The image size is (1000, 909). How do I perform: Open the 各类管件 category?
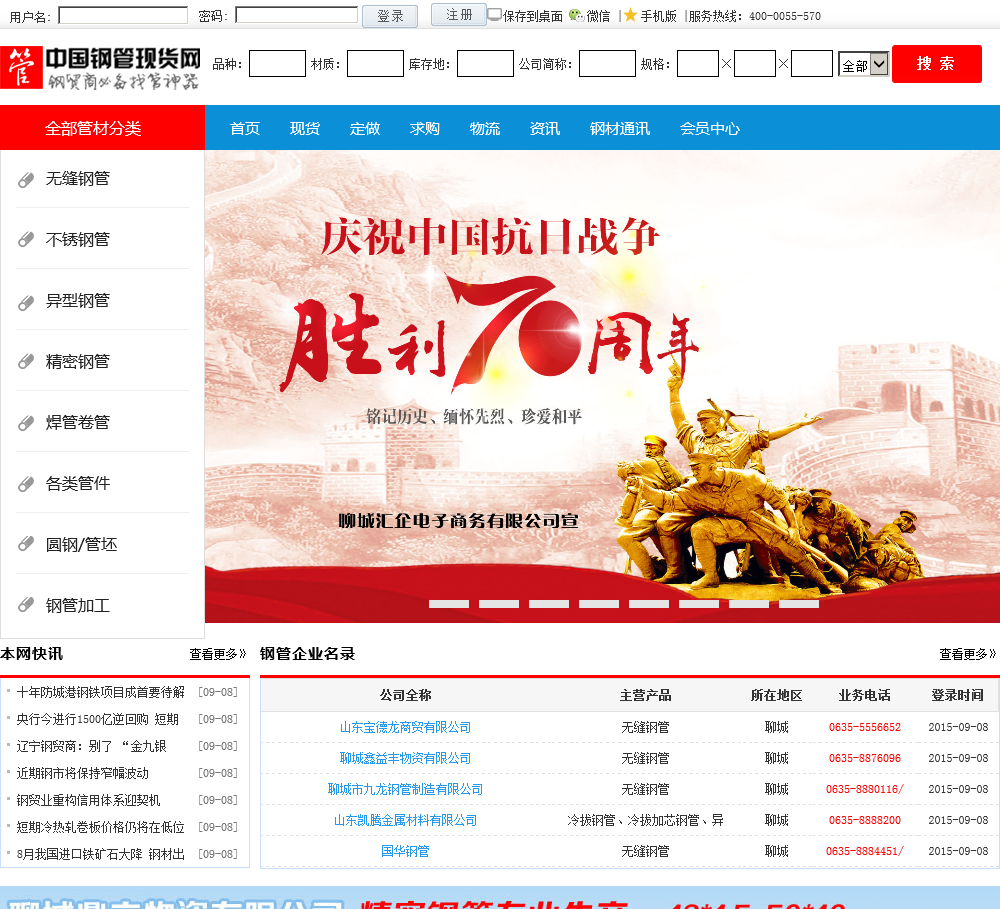tap(78, 484)
